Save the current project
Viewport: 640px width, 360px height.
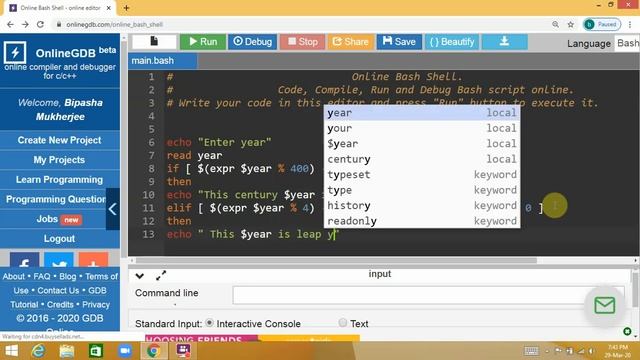point(399,42)
